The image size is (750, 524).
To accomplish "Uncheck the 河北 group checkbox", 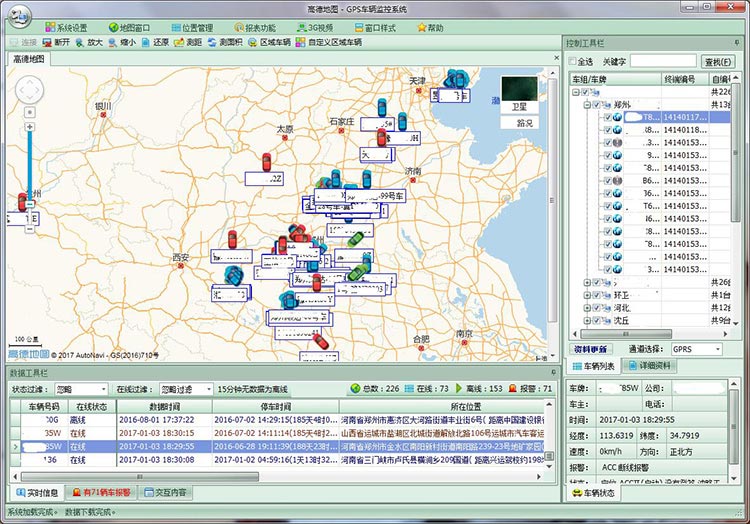I will 596,308.
